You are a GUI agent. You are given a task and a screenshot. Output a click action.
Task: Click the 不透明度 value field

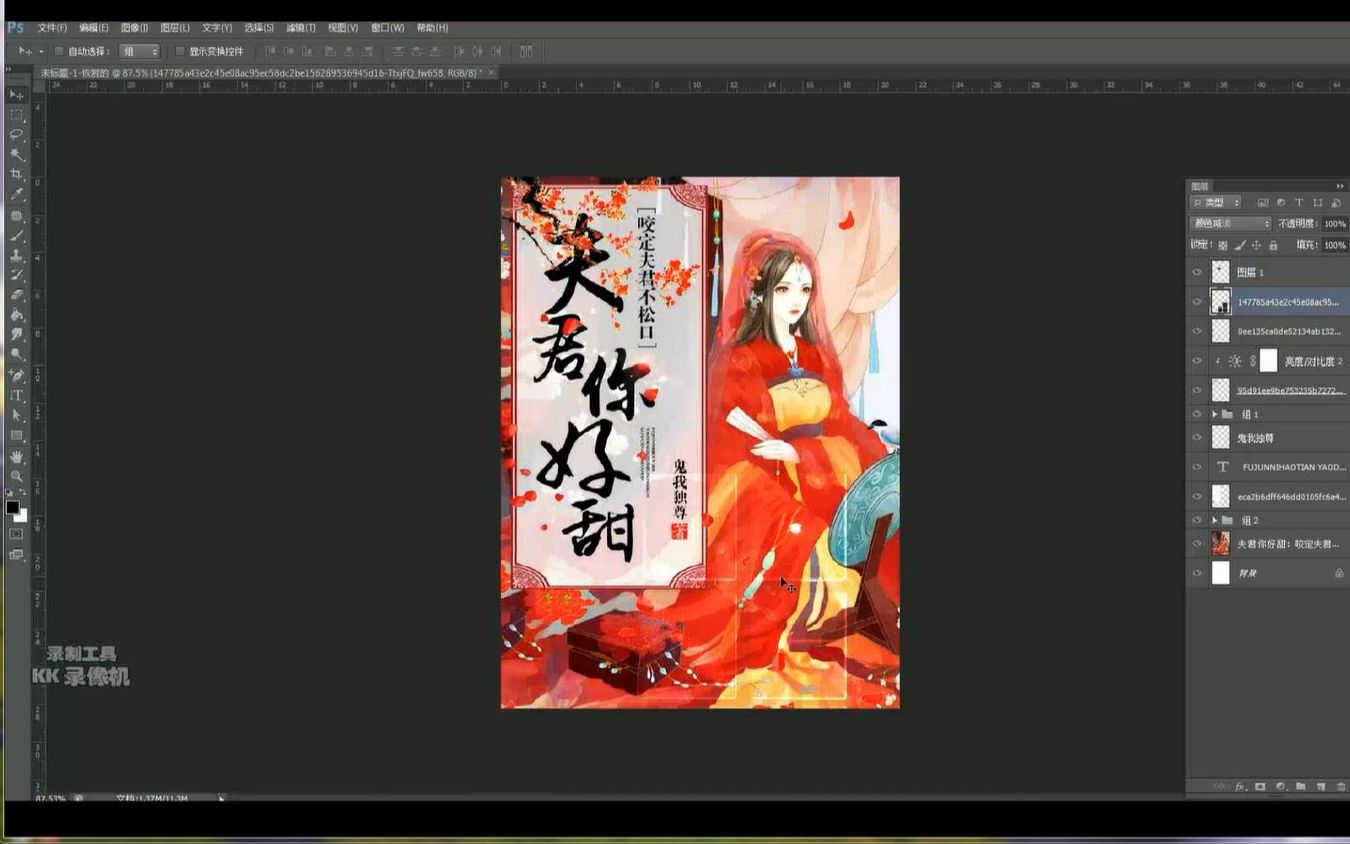click(1335, 224)
